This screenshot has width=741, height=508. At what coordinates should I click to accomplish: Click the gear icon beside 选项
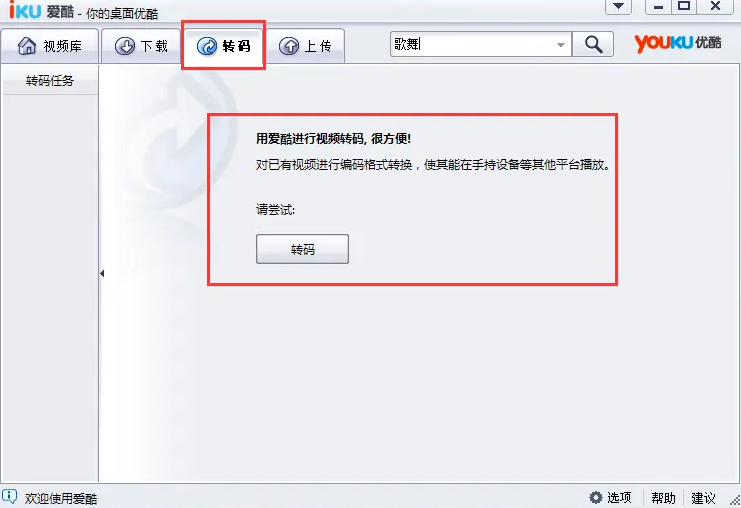click(x=596, y=497)
